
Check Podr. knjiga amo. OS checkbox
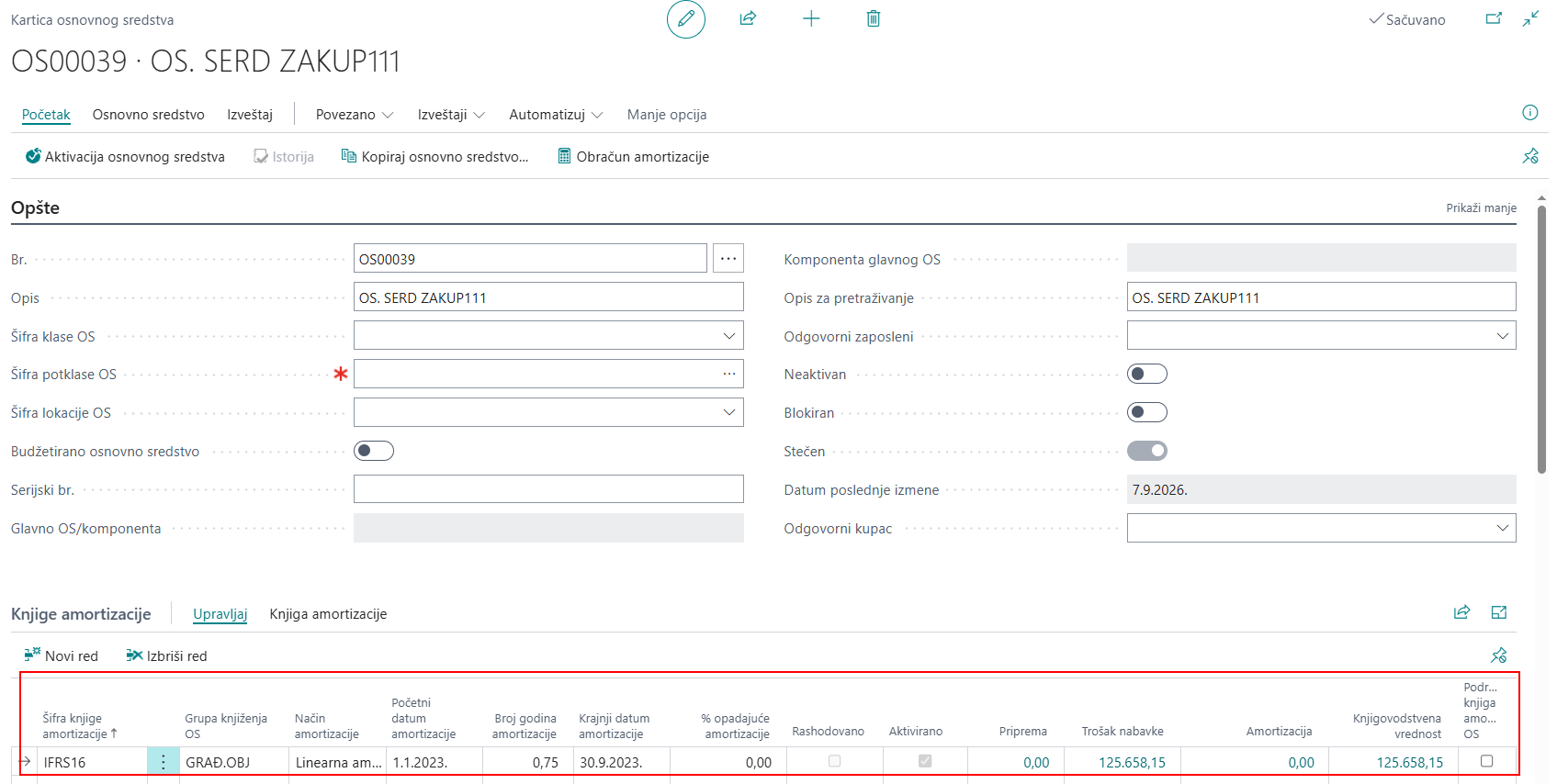[x=1487, y=761]
